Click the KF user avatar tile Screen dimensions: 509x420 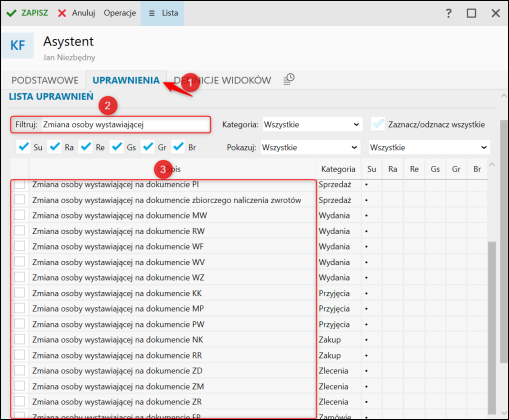coord(17,45)
